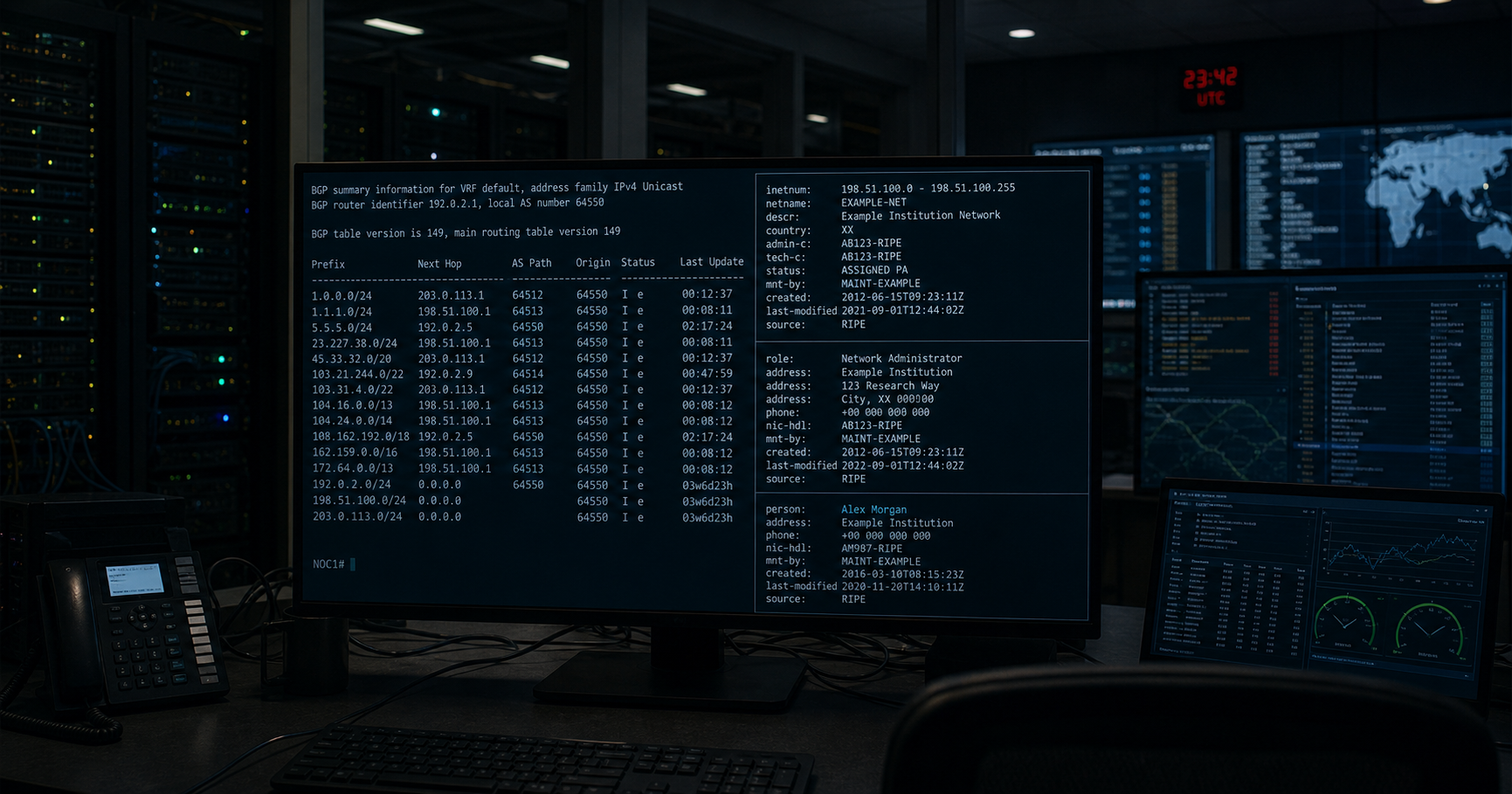Click AS path value 64514
The image size is (1512, 794).
tap(528, 374)
